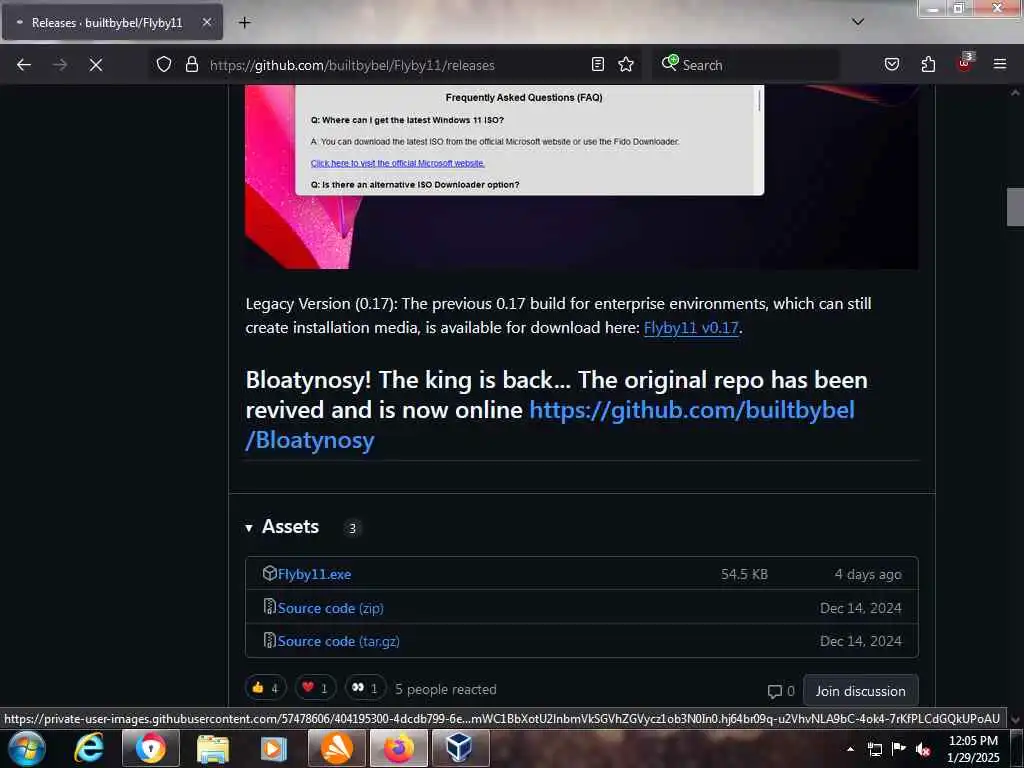
Task: Bookmark this page with the star
Action: [626, 64]
